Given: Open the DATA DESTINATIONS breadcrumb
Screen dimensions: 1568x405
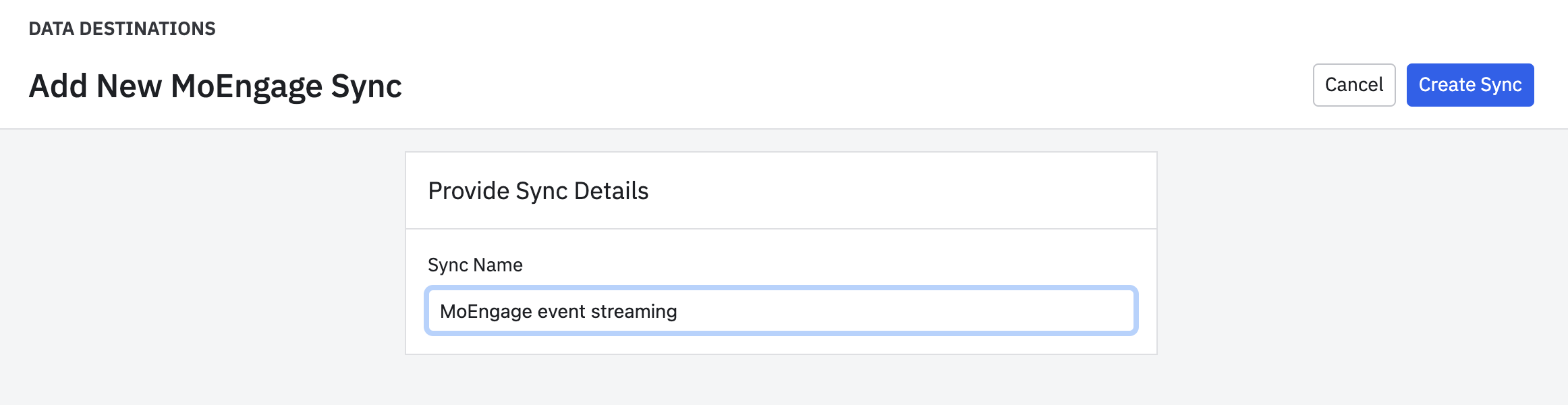Looking at the screenshot, I should 122,29.
